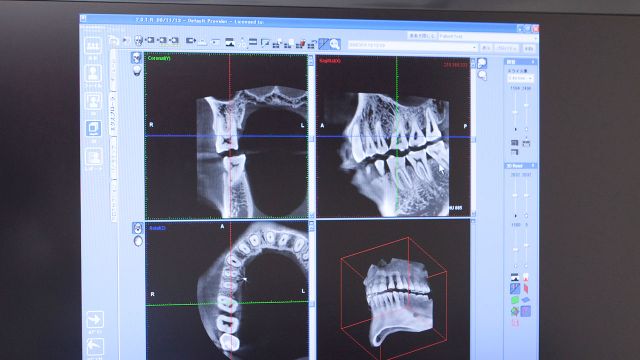The height and width of the screenshot is (360, 640).
Task: Click the lower magnifier icon beside Sagittal view
Action: click(482, 75)
